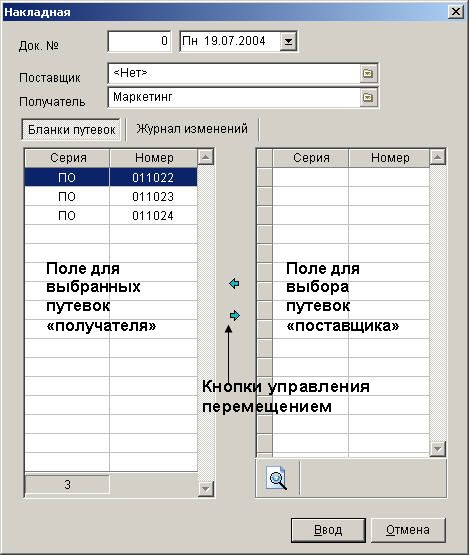Click right arrow to move voucher back to supplier
Viewport: 470px width, 556px height.
234,315
